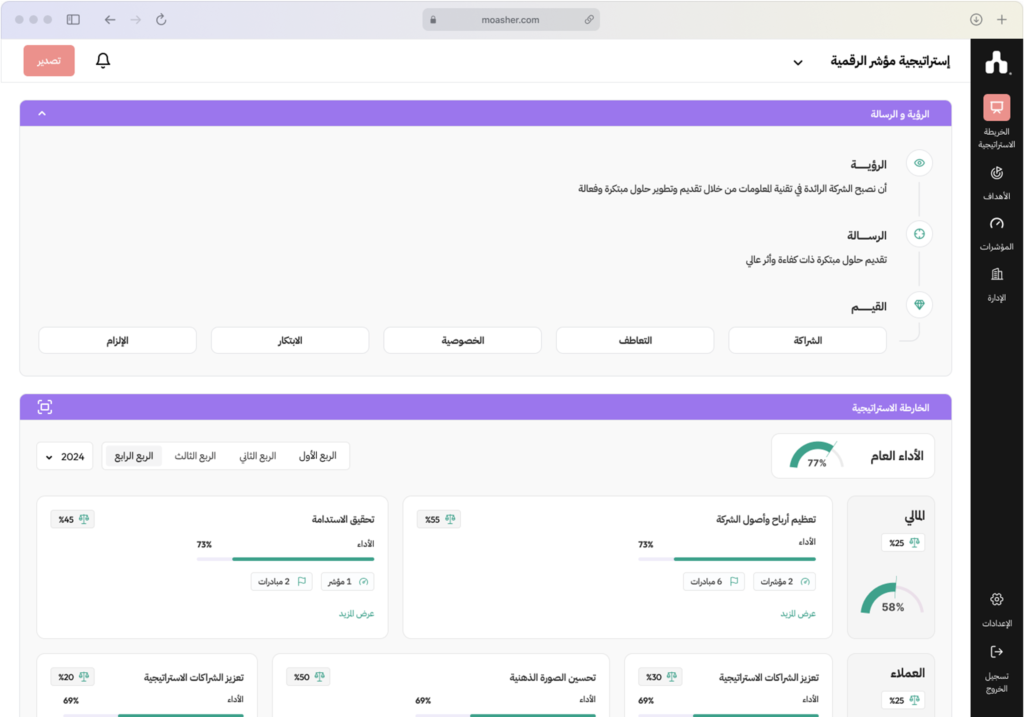Open strategy selector chevron near title
Screen dimensions: 1024x717
pyautogui.click(x=798, y=63)
